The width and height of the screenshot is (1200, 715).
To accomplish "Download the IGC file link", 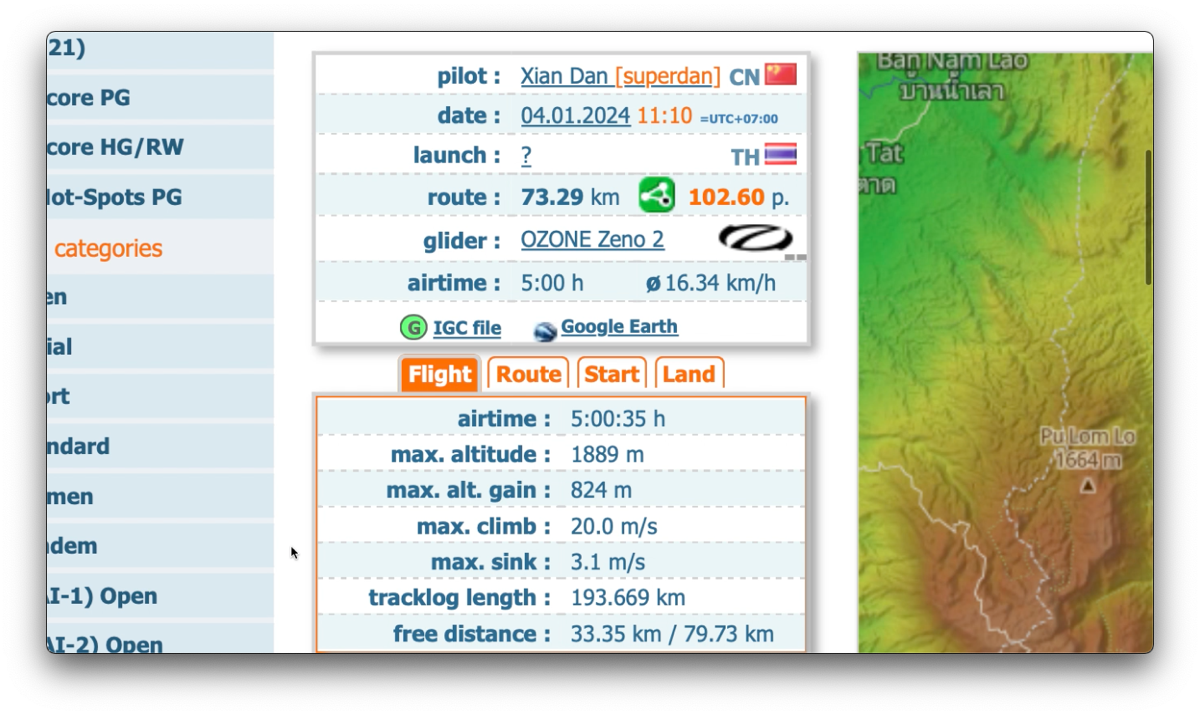I will point(467,328).
